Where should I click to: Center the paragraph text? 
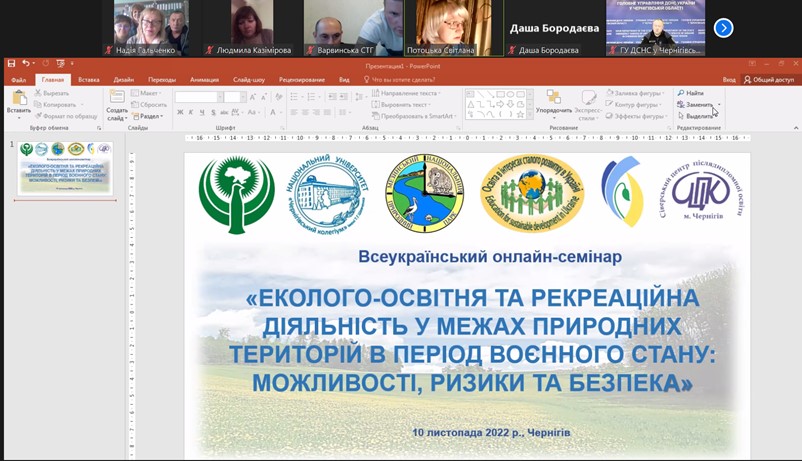coord(305,112)
